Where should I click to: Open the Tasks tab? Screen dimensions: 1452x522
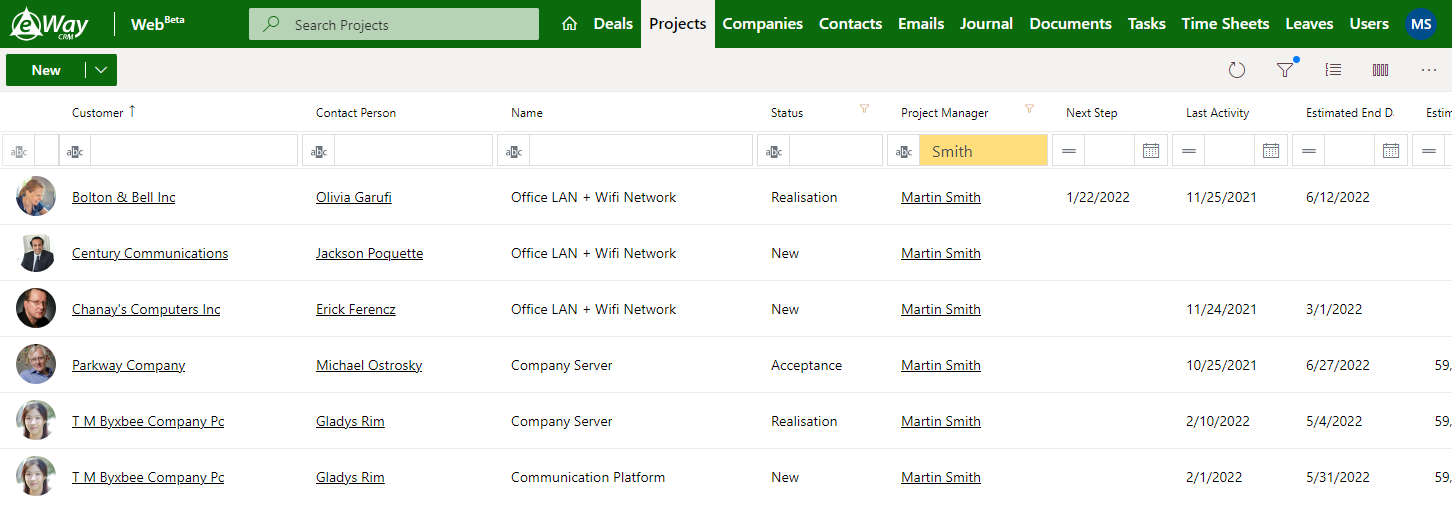pos(1147,24)
